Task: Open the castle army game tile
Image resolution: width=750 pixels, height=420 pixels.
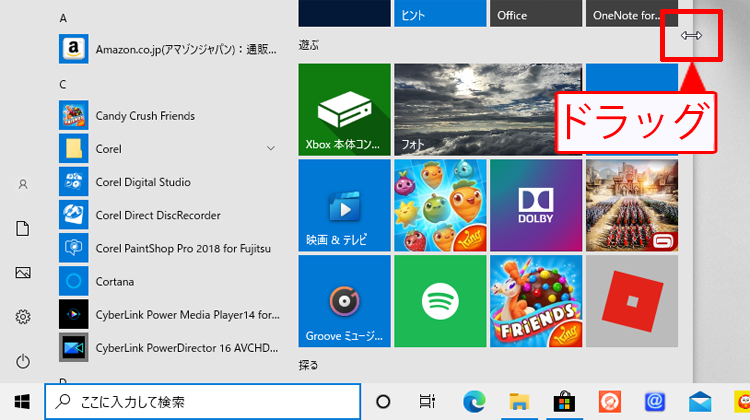Action: point(632,205)
